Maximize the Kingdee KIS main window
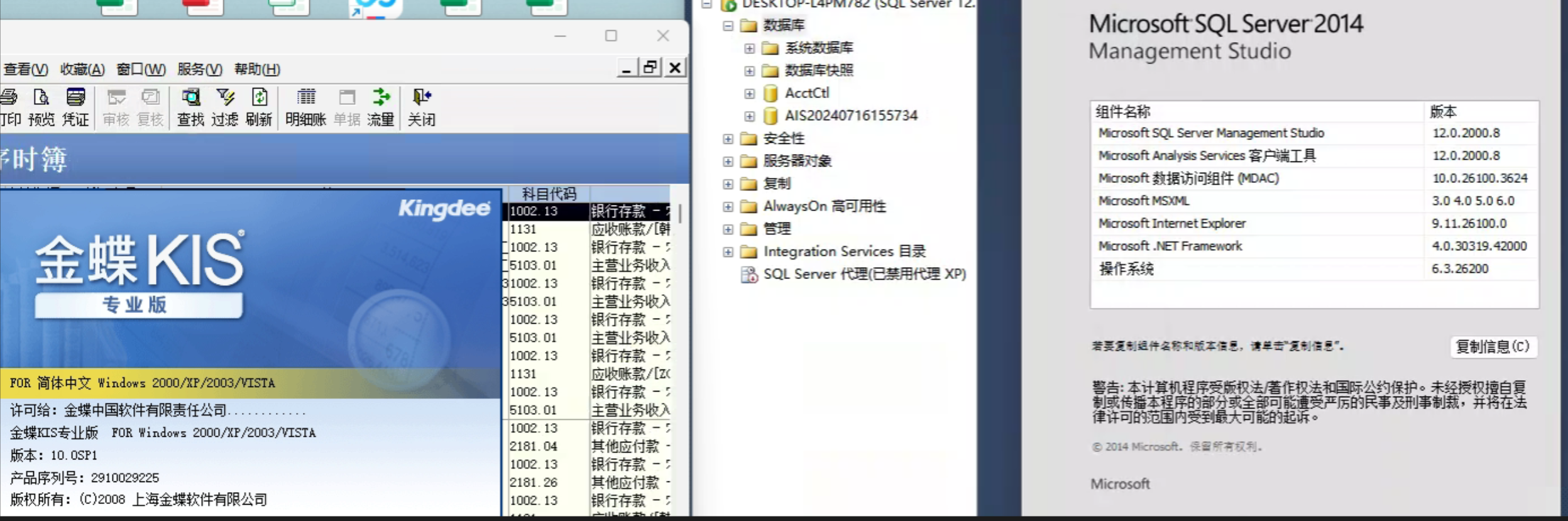1568x521 pixels. pos(611,36)
